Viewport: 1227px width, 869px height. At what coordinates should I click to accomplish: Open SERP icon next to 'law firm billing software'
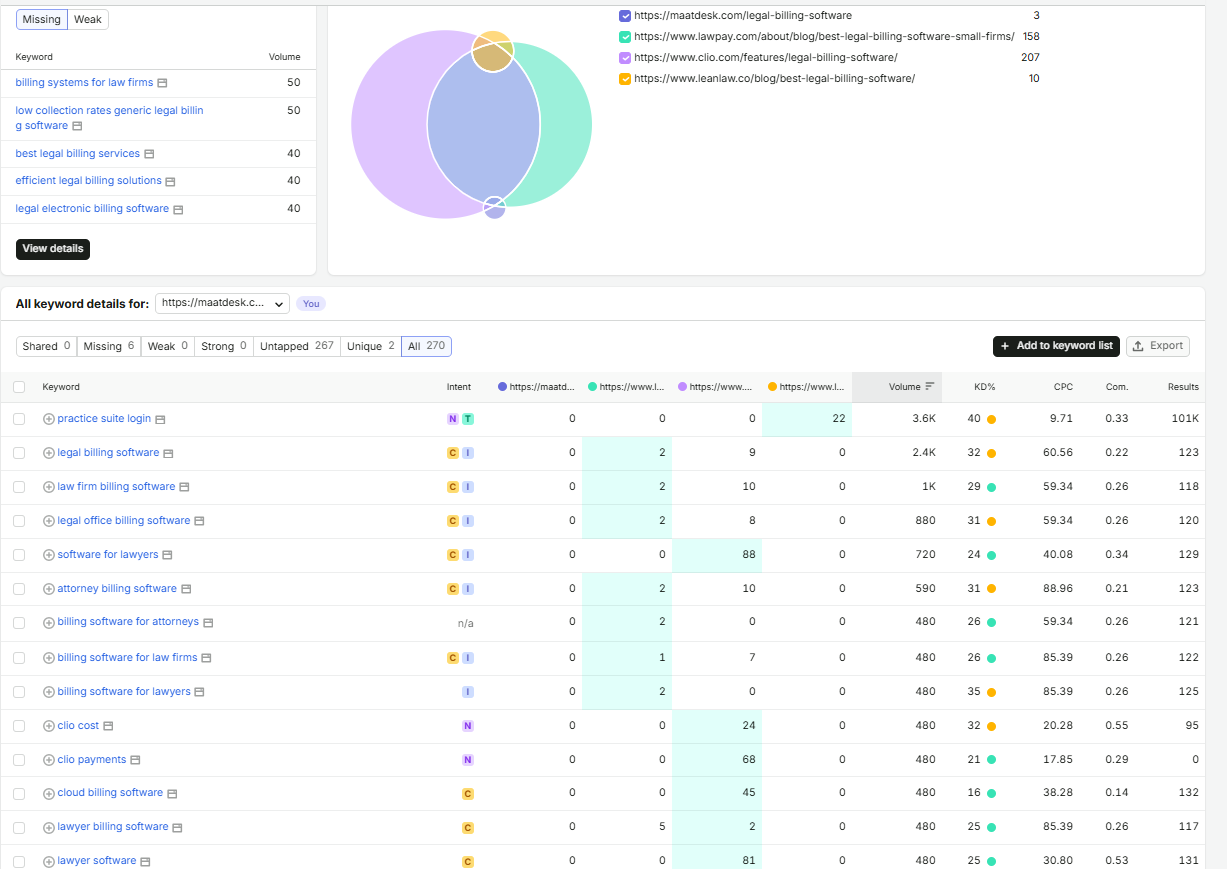(184, 488)
